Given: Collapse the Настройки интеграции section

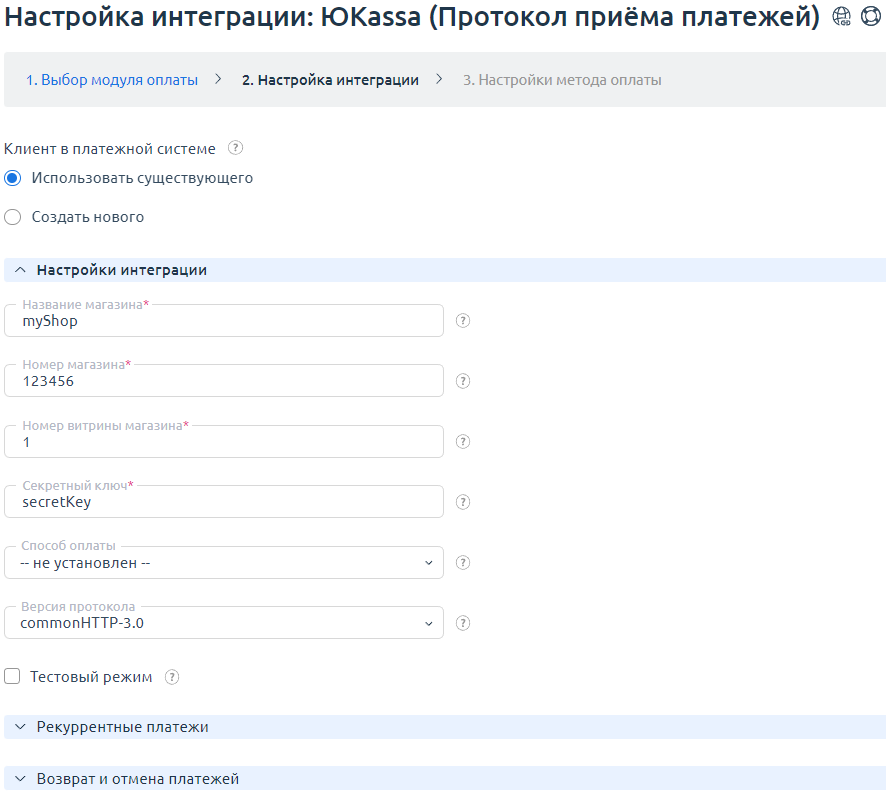Looking at the screenshot, I should point(121,270).
